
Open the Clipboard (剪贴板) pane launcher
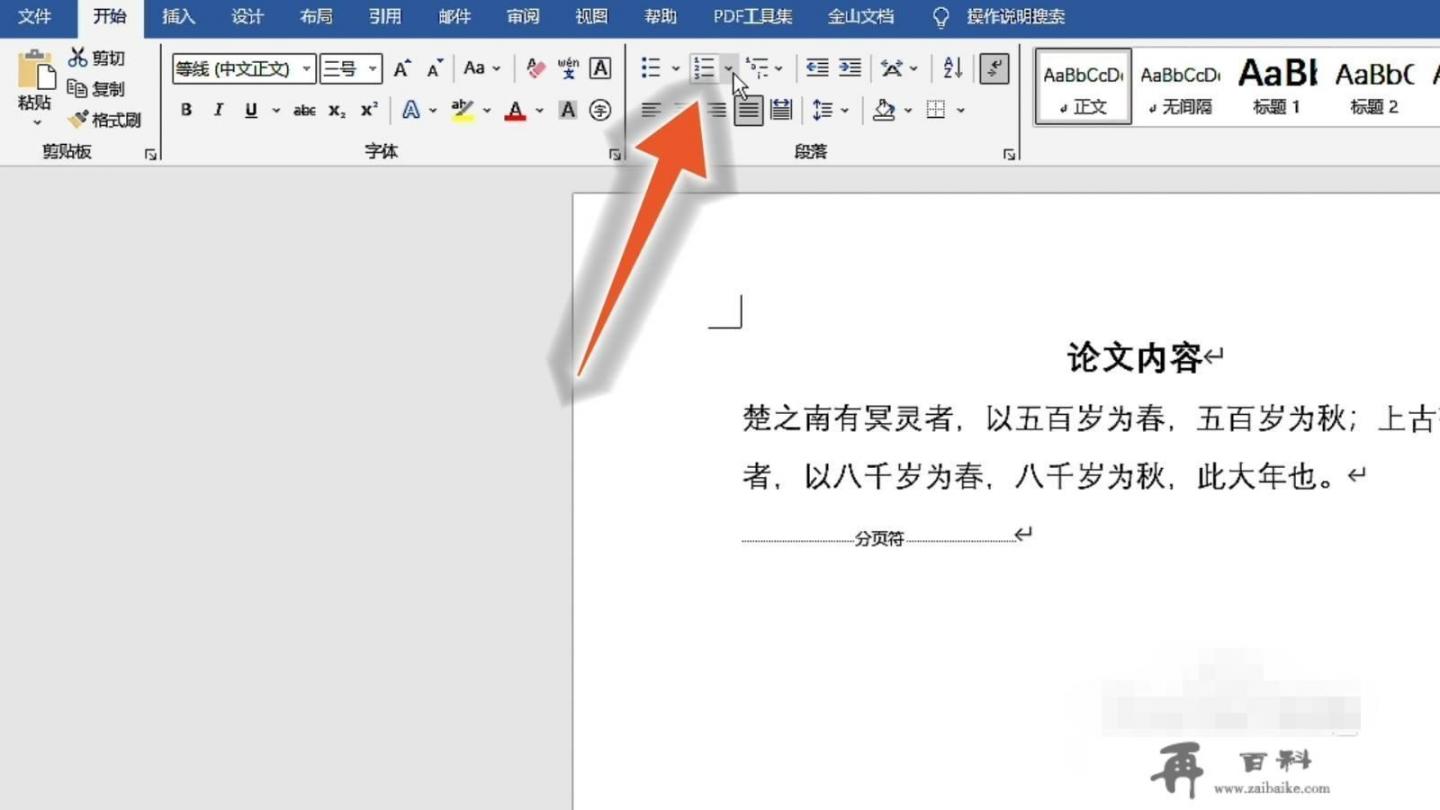coord(151,154)
